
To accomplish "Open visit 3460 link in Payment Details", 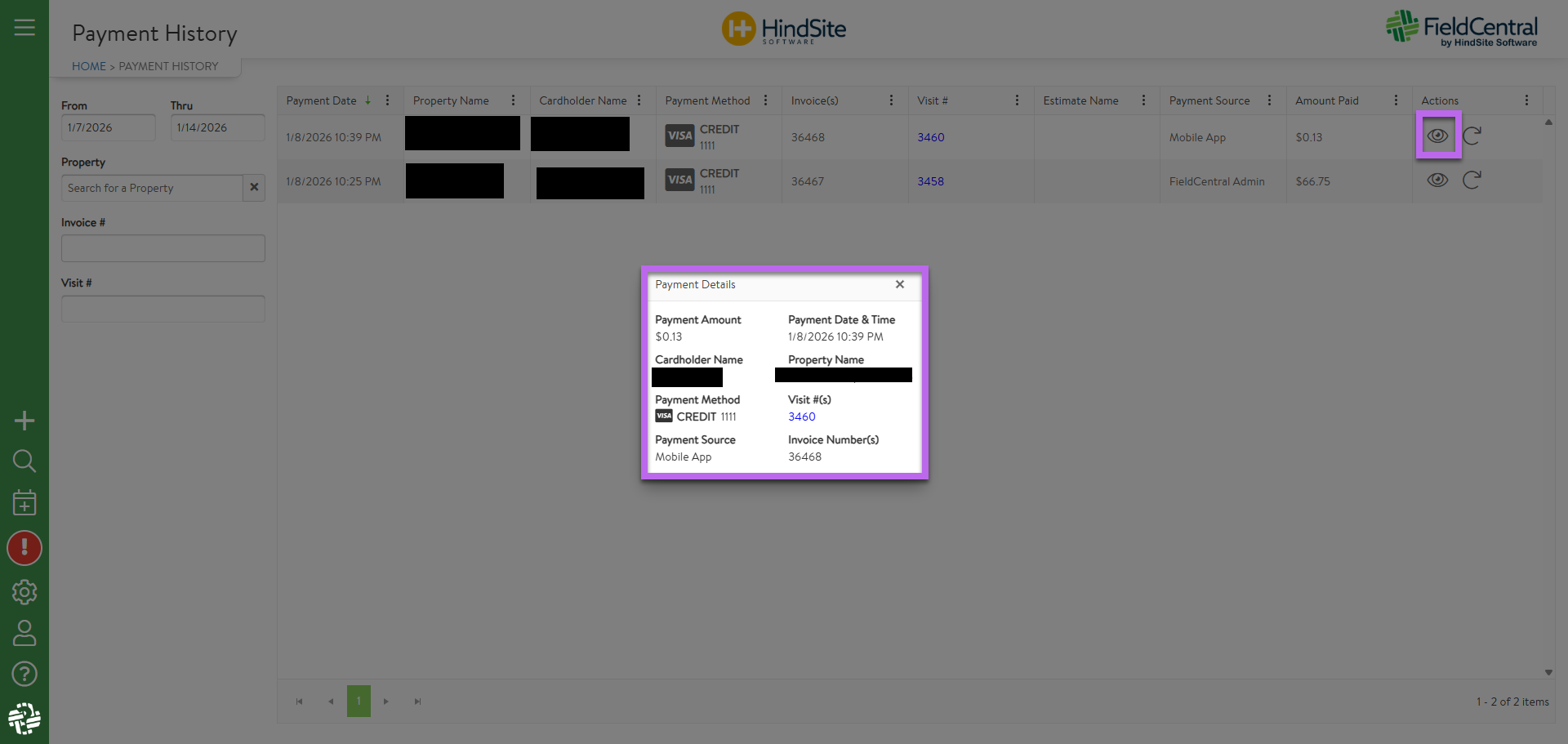I will click(x=801, y=417).
